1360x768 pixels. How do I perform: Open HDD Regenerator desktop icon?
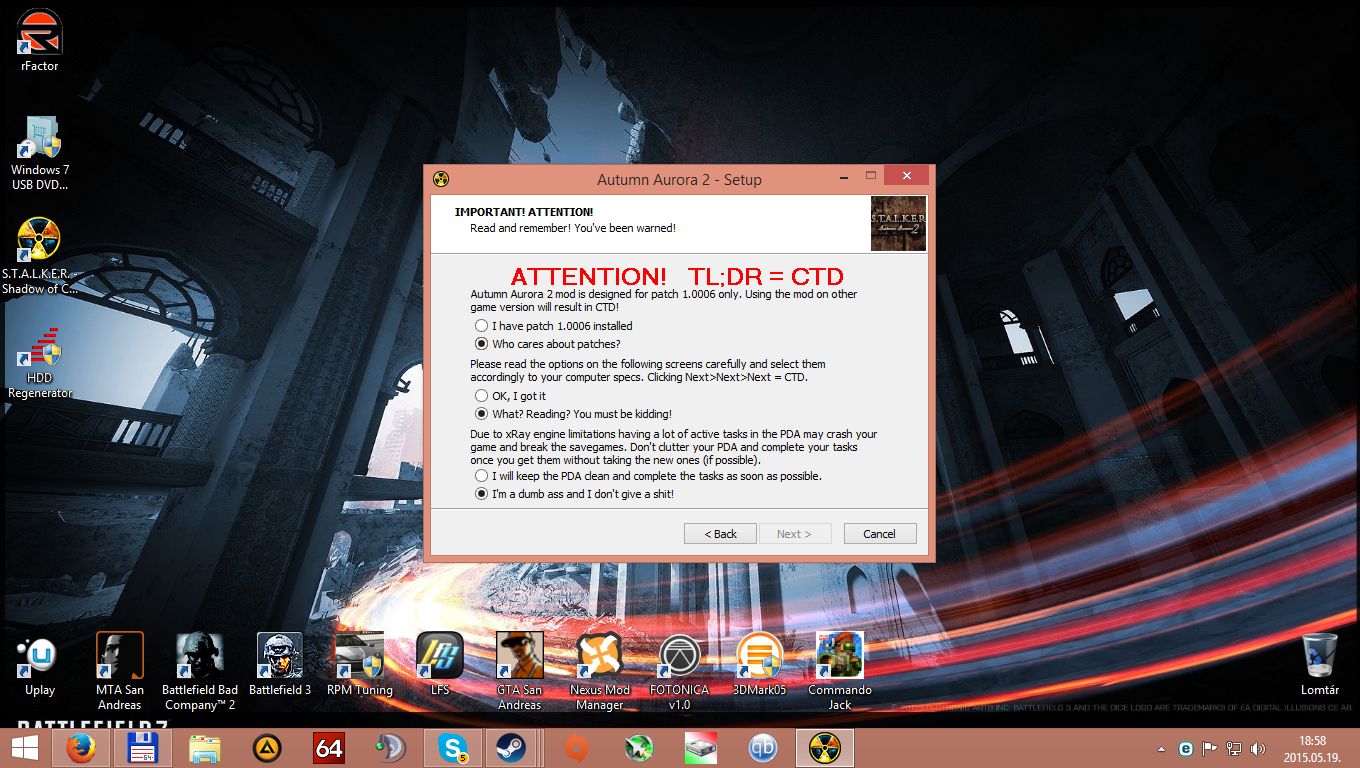pos(40,361)
